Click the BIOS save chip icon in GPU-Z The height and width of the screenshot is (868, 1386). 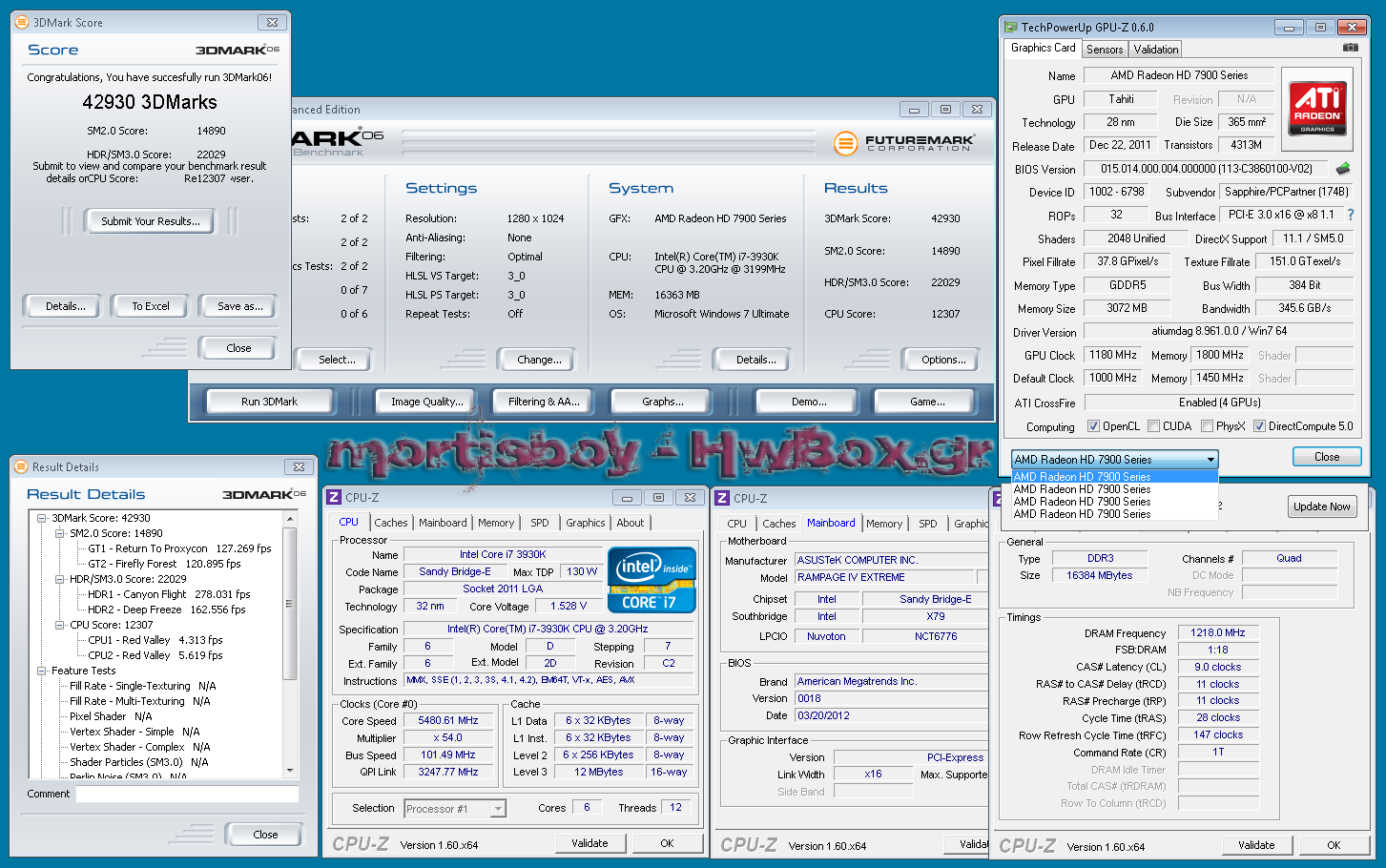[x=1343, y=169]
